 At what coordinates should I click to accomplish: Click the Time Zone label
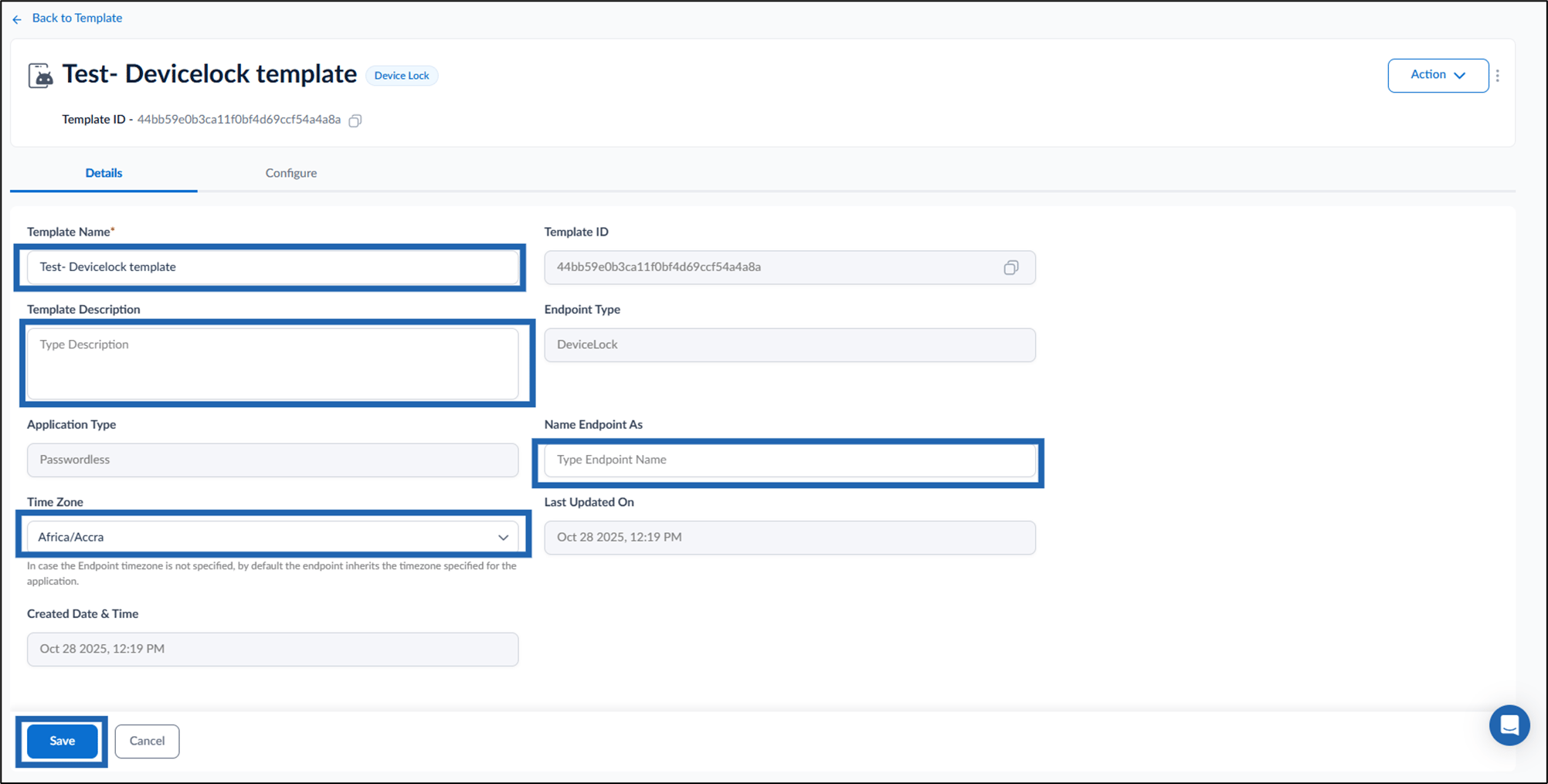pyautogui.click(x=55, y=502)
